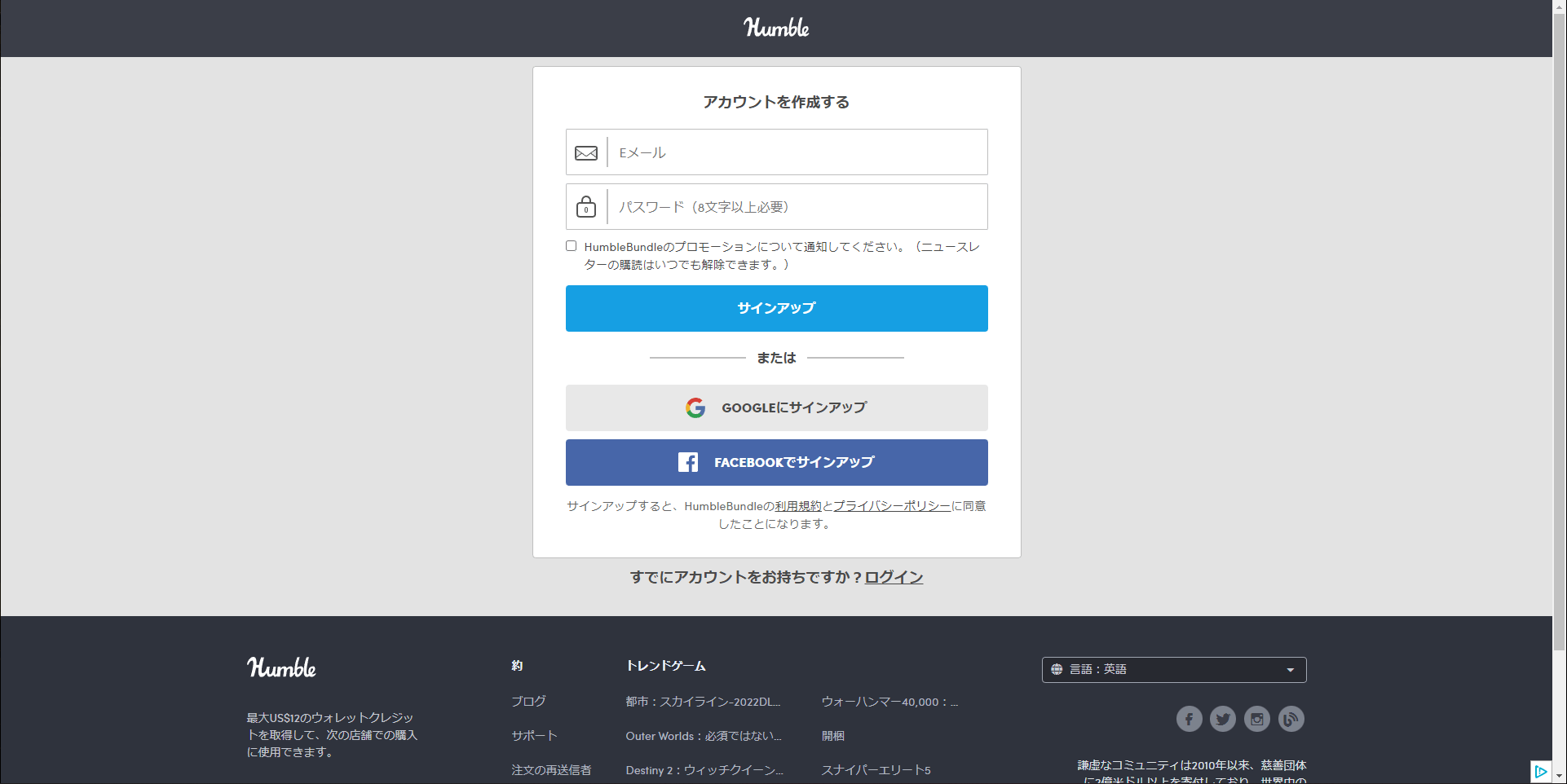Open the Humble blog from the round footer icon

click(1291, 719)
